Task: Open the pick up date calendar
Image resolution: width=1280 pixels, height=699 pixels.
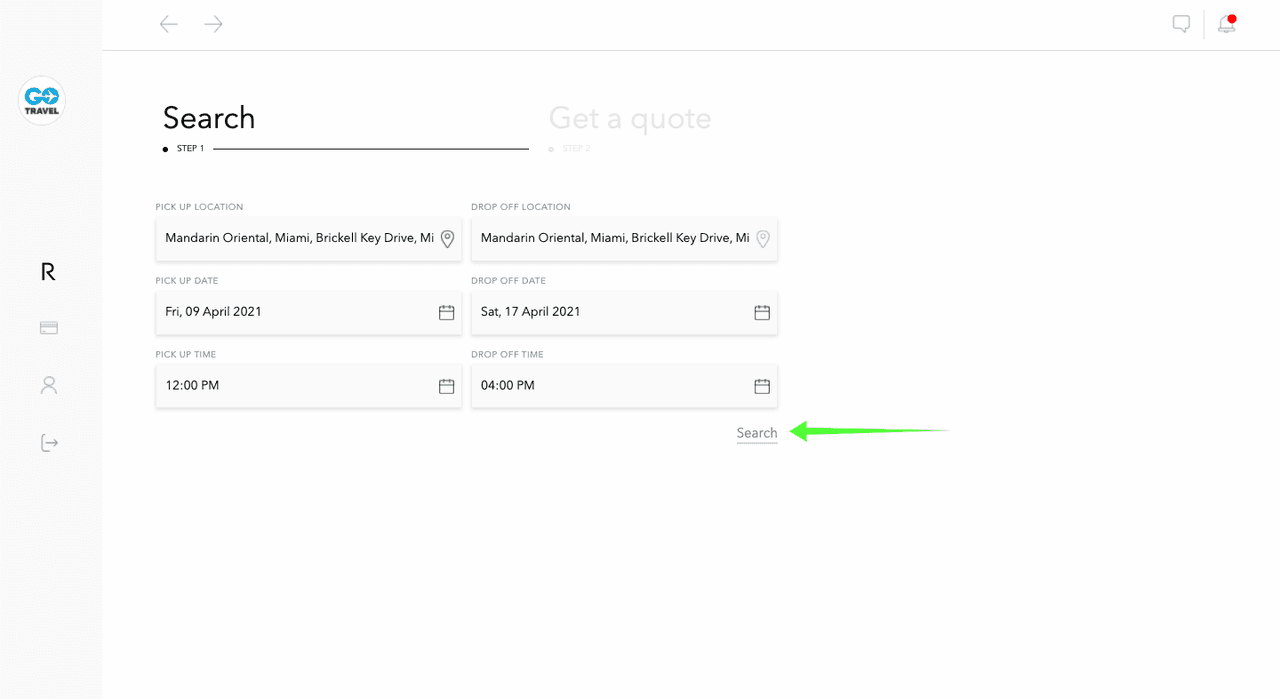Action: [447, 312]
